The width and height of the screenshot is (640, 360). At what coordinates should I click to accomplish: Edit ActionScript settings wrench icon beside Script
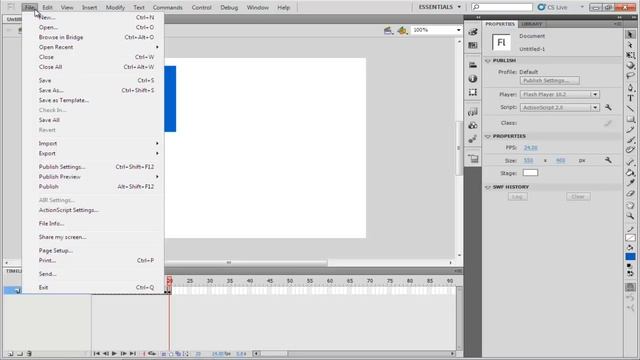click(x=608, y=107)
